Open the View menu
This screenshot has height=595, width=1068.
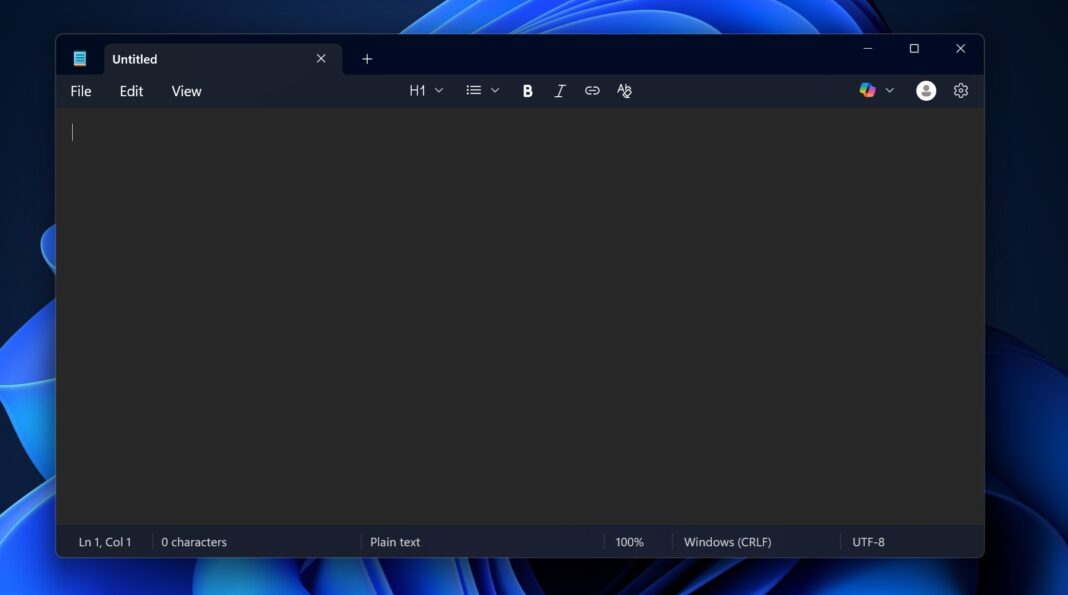click(186, 90)
